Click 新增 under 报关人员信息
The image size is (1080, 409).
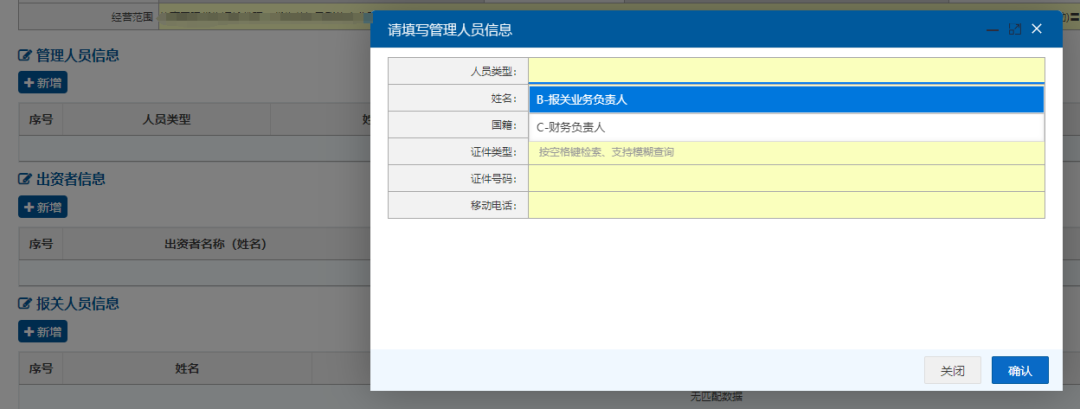43,331
